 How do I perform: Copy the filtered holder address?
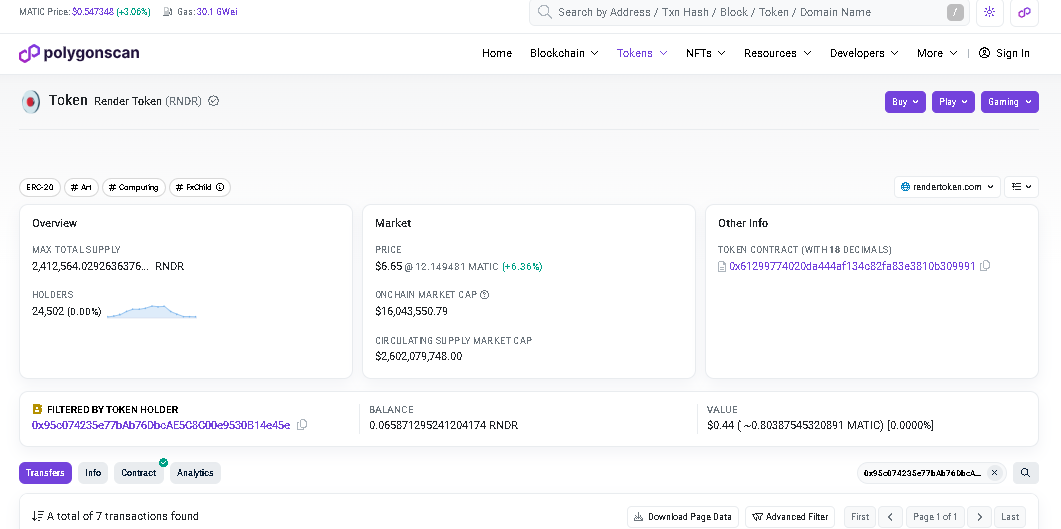pos(302,425)
